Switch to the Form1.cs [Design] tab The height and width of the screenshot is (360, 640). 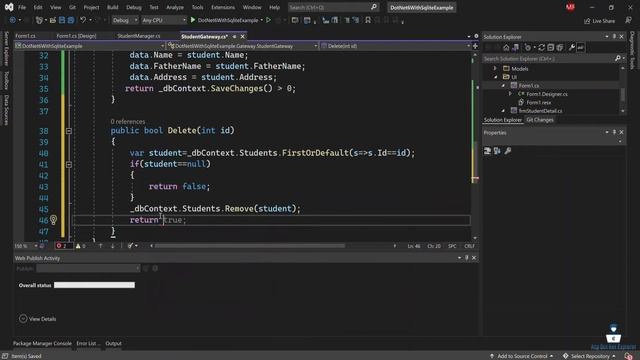point(76,36)
